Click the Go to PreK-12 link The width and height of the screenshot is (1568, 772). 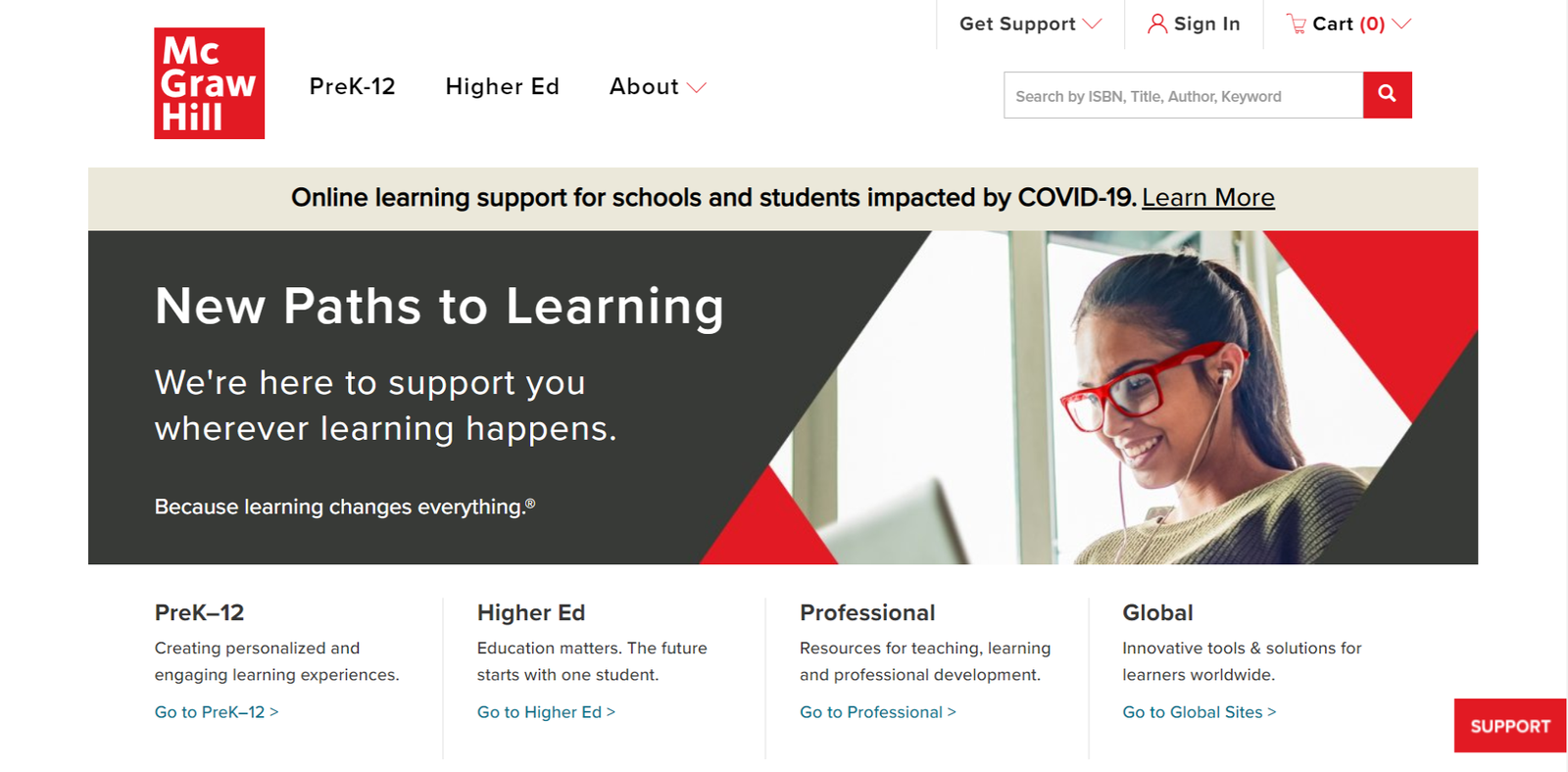216,712
